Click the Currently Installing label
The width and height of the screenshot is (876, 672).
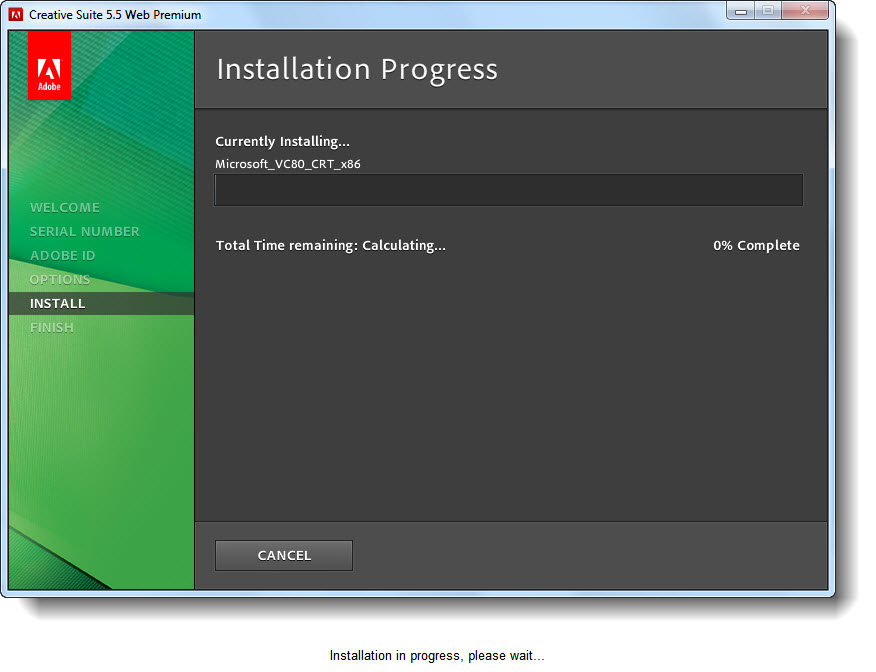point(283,142)
